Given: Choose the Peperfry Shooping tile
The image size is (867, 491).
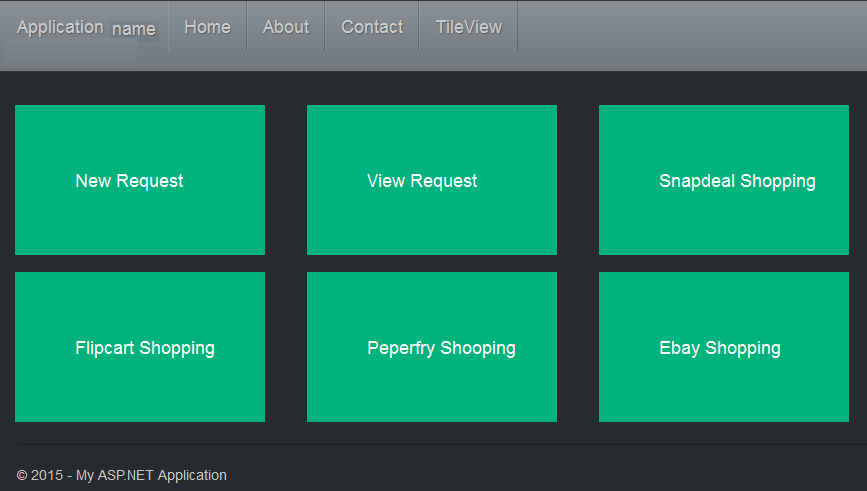Looking at the screenshot, I should click(x=432, y=347).
